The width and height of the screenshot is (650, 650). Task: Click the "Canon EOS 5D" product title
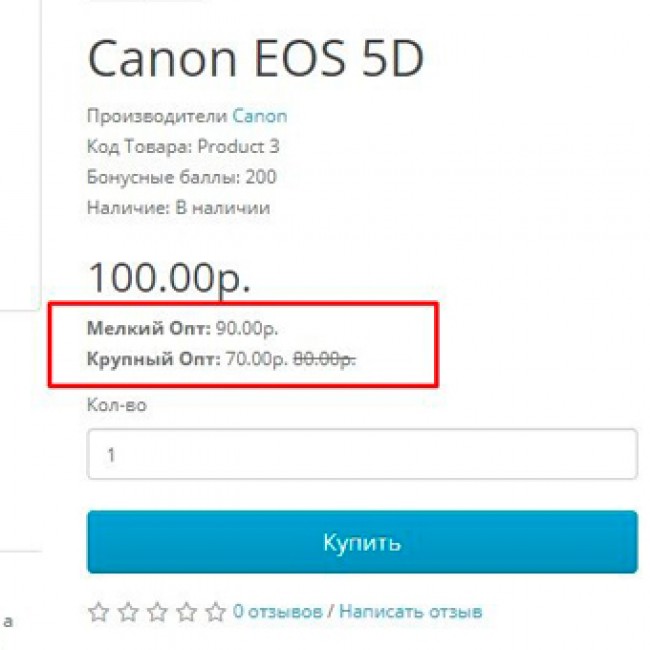pyautogui.click(x=256, y=60)
